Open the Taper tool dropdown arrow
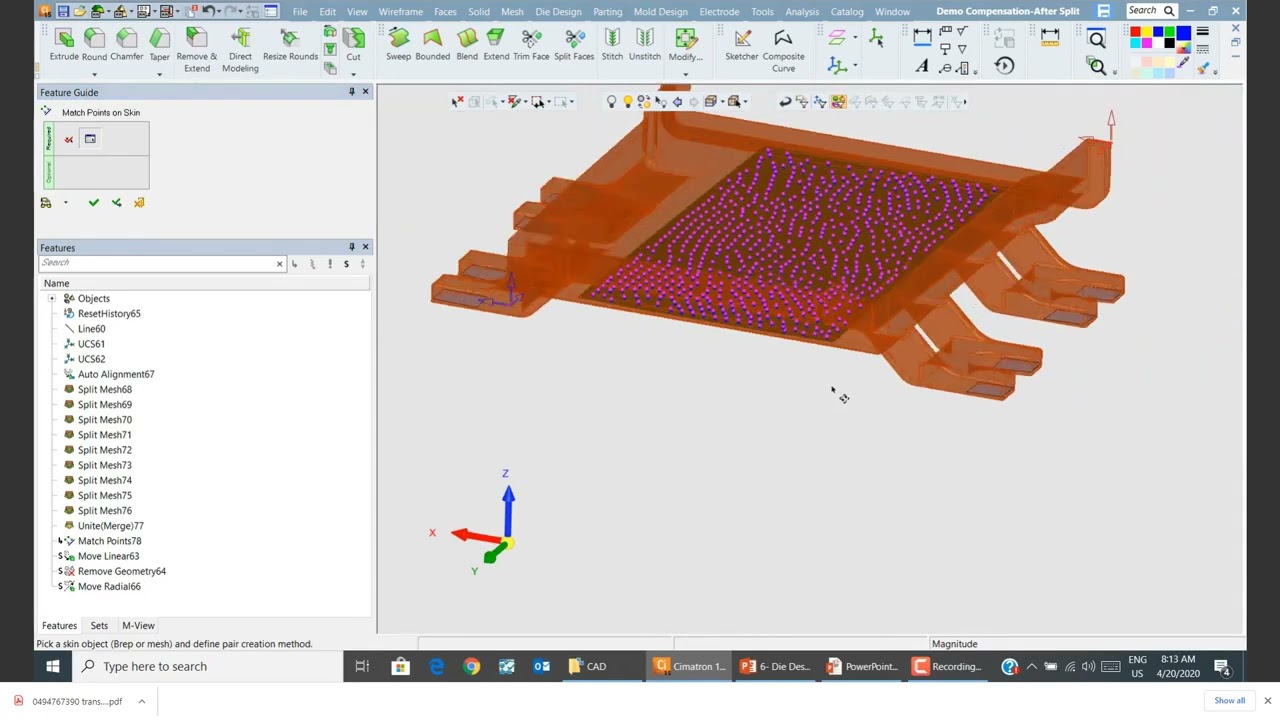The width and height of the screenshot is (1280, 720). tap(159, 75)
